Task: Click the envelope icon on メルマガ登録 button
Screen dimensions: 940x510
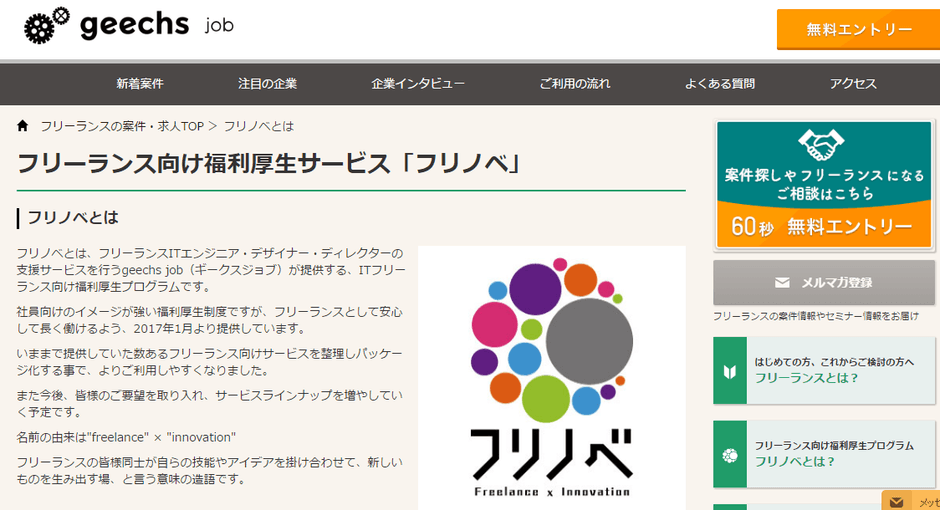Action: (782, 282)
